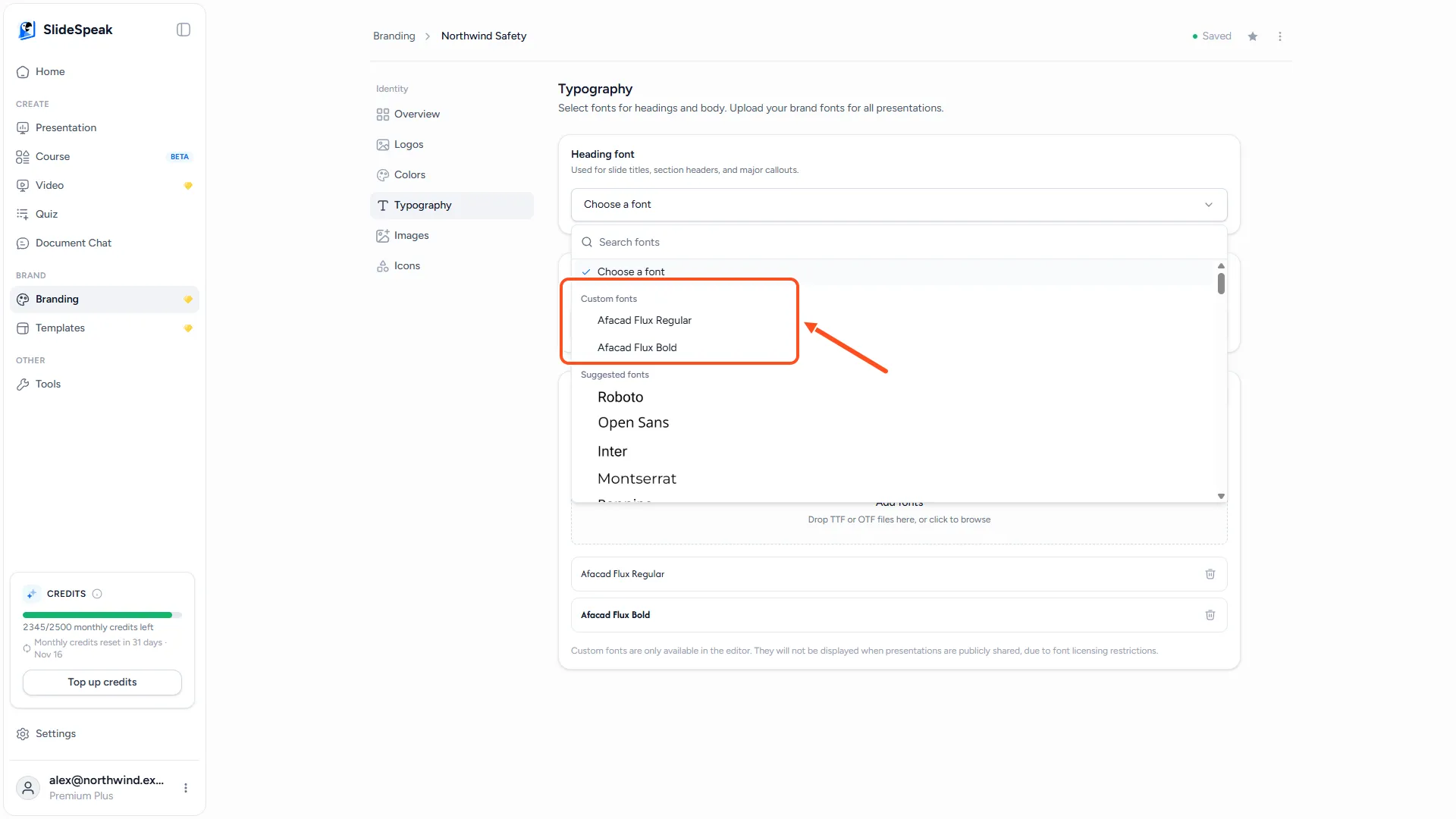This screenshot has height=819, width=1456.
Task: Click the BETA badge next to Course
Action: pyautogui.click(x=180, y=157)
